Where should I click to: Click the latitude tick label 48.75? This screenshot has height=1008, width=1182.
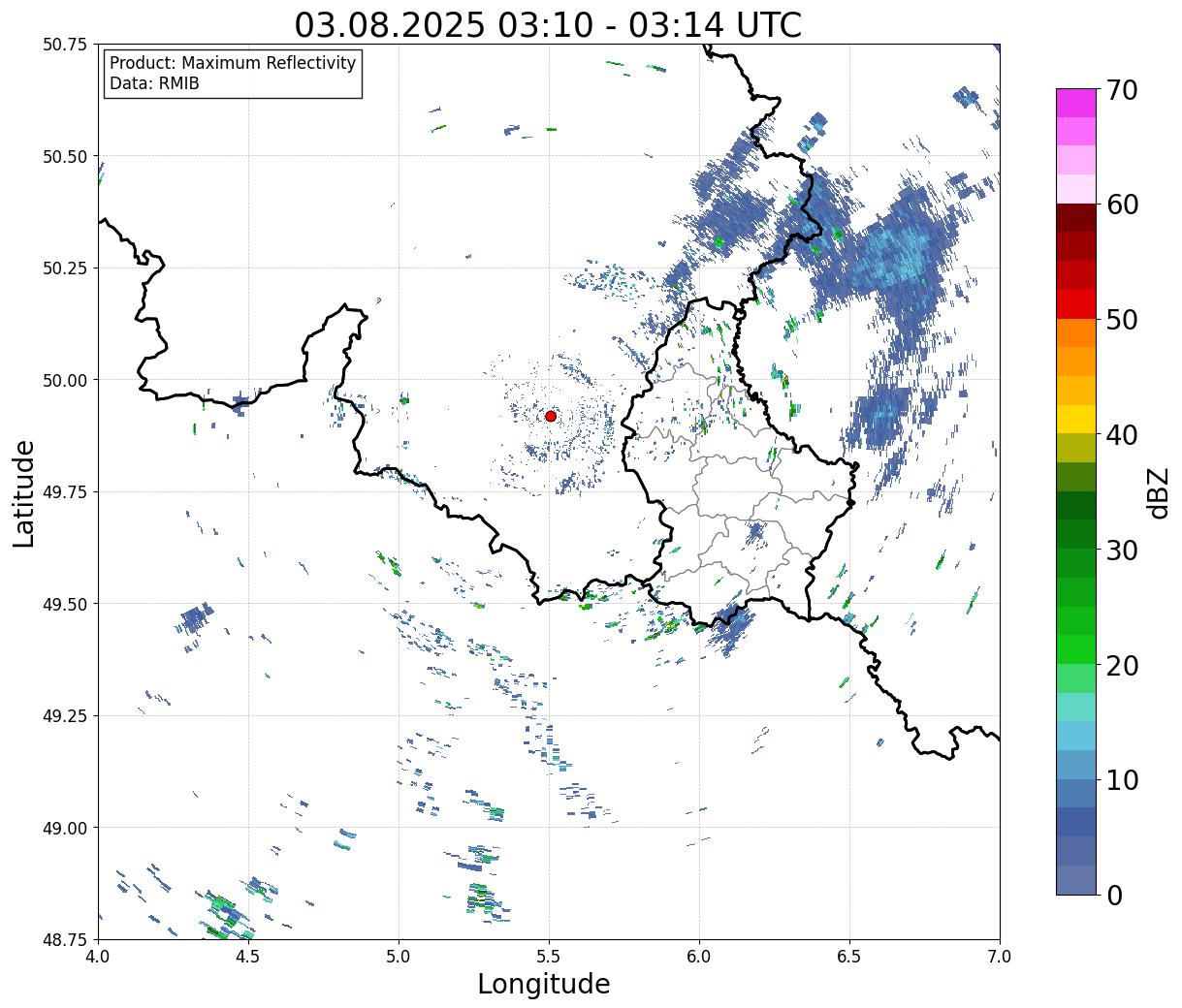point(65,939)
